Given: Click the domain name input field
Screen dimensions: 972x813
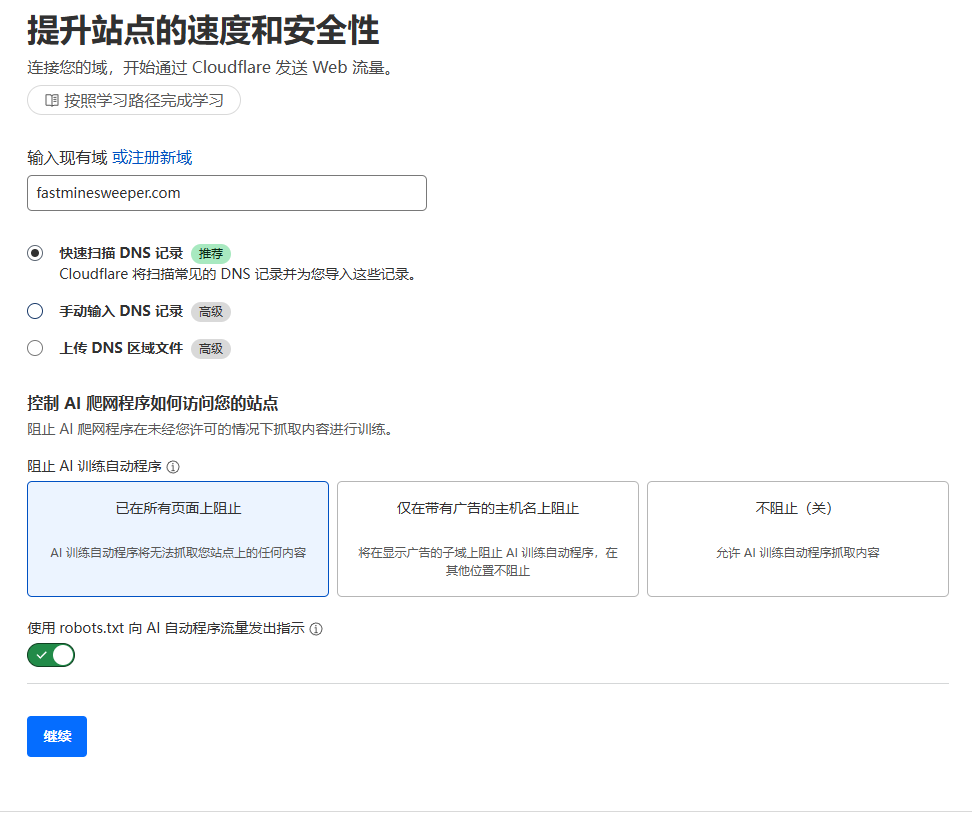Looking at the screenshot, I should [226, 193].
